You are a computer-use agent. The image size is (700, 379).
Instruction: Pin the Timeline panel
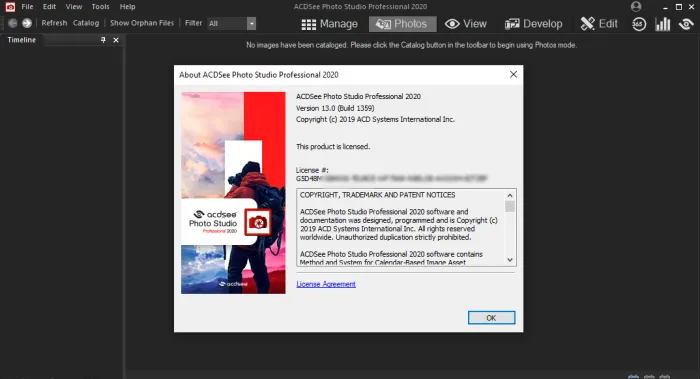pyautogui.click(x=103, y=40)
